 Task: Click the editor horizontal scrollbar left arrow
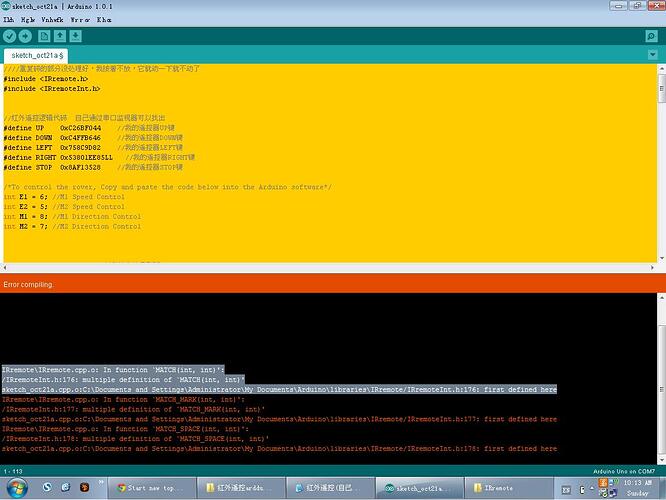(4, 268)
